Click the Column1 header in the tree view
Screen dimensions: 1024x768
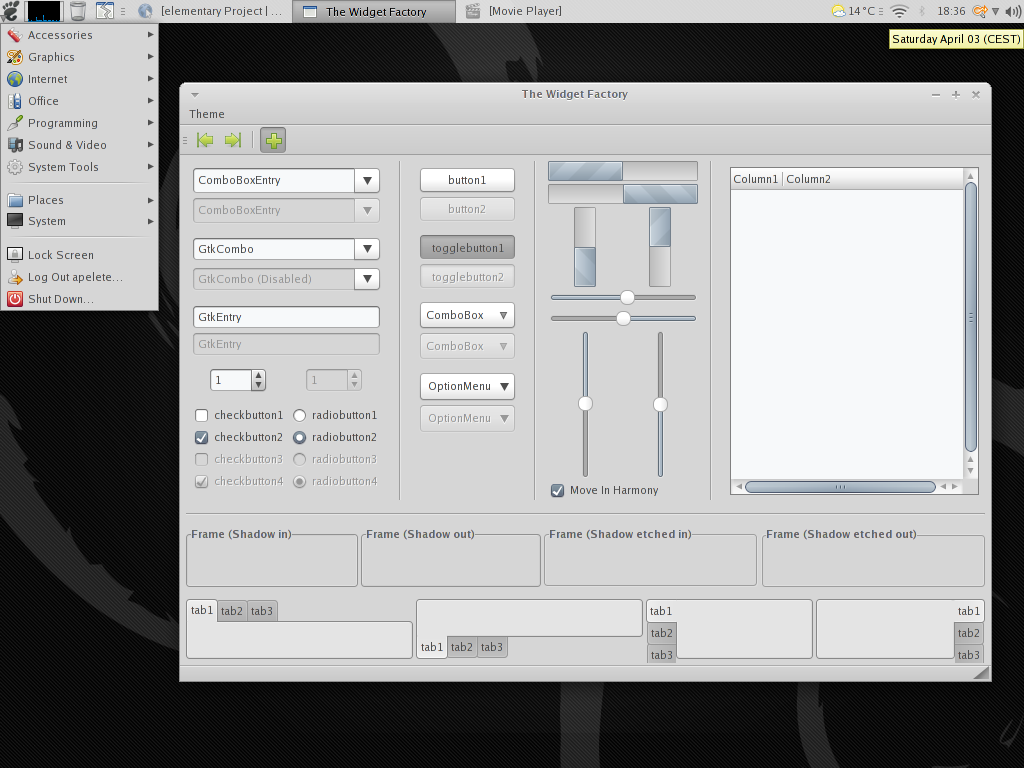(x=756, y=179)
